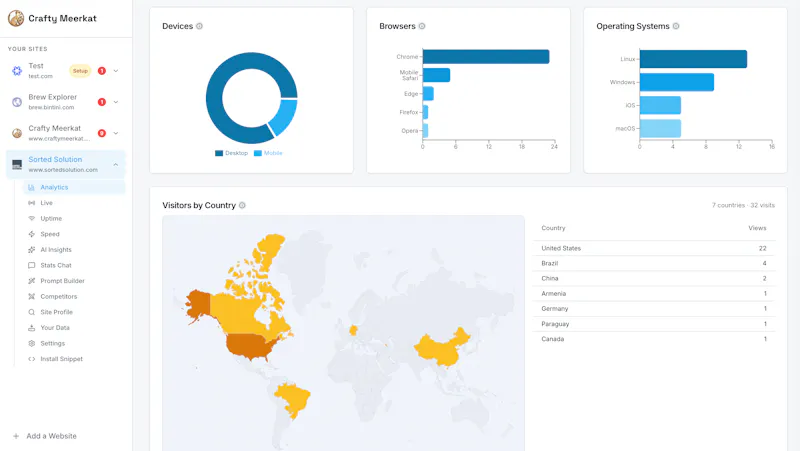Toggle the Mobile legend swatch
The width and height of the screenshot is (800, 451).
tap(258, 153)
